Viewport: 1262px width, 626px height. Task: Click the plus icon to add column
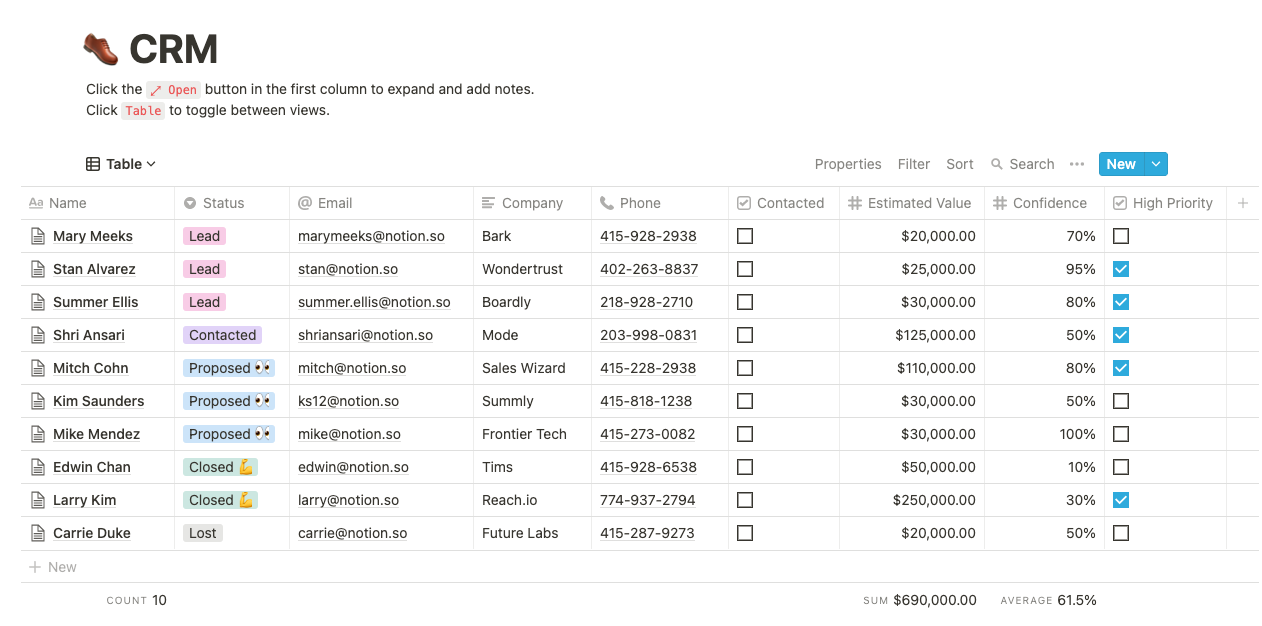pos(1243,203)
